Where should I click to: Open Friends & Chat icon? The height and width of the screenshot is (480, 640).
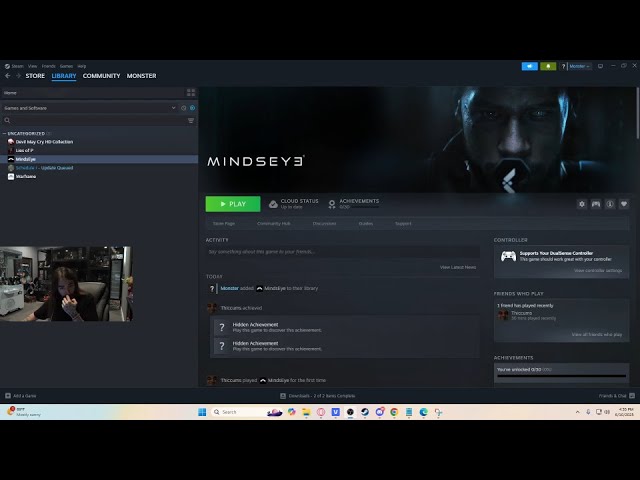pos(632,396)
